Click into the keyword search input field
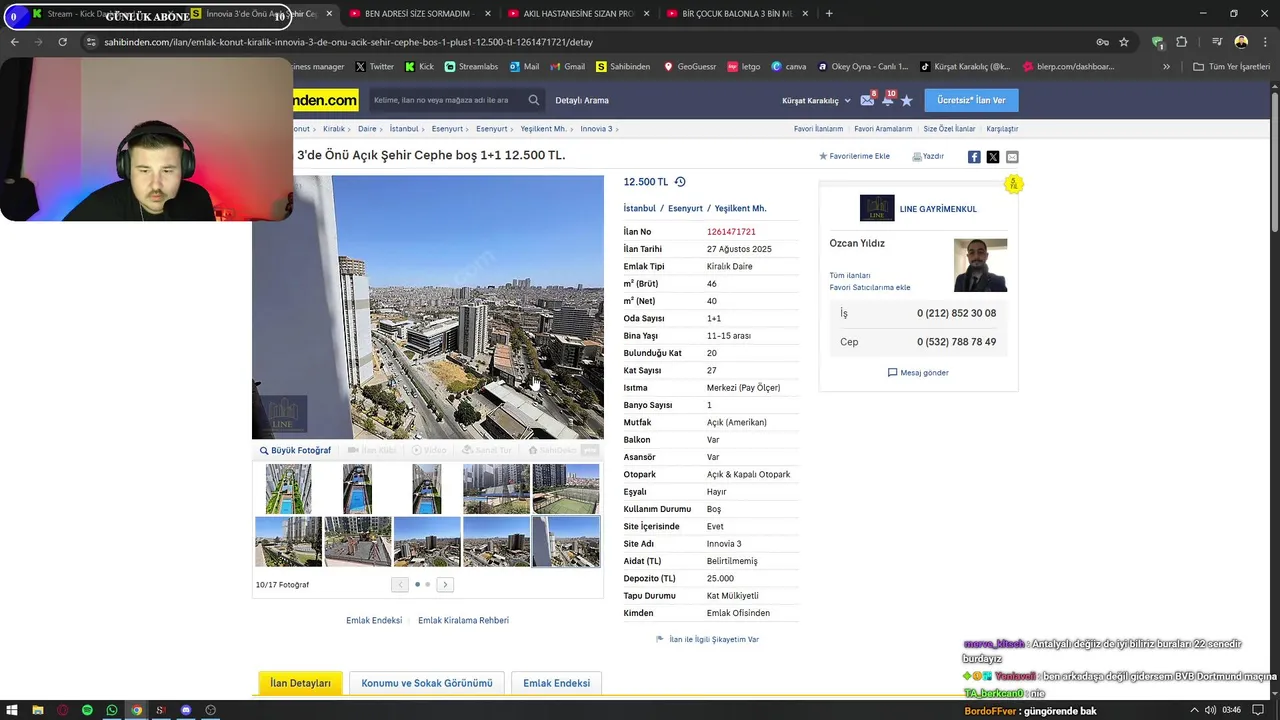The height and width of the screenshot is (720, 1280). click(445, 100)
